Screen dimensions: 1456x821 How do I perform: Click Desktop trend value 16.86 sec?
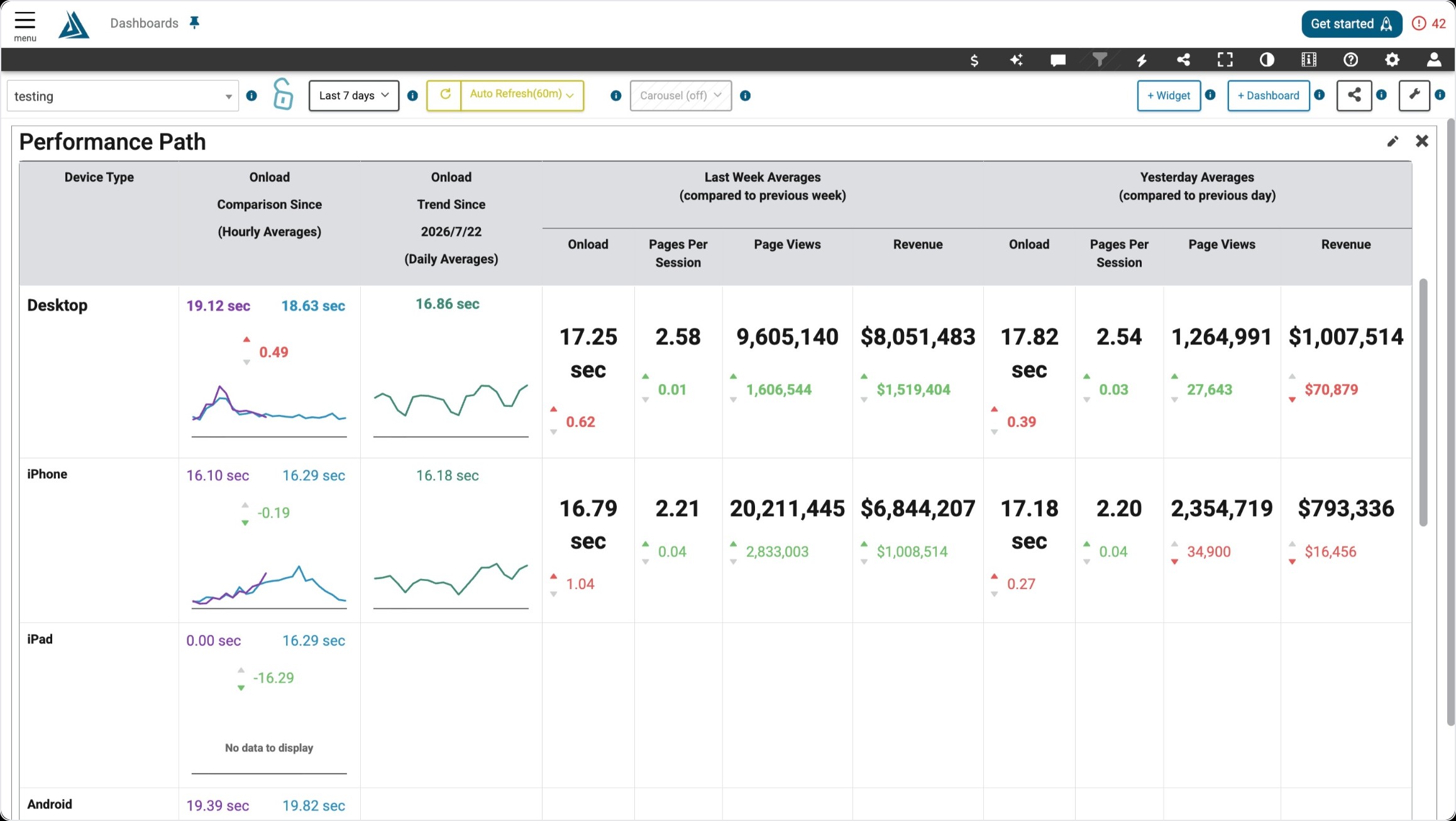(x=448, y=304)
